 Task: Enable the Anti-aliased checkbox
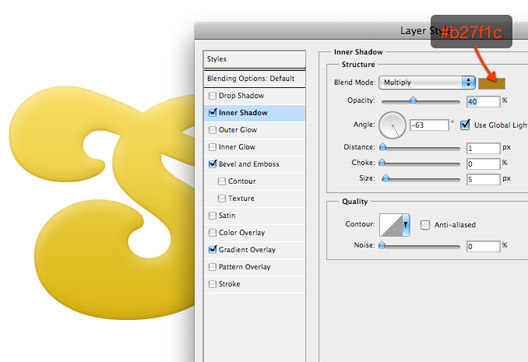pos(425,225)
